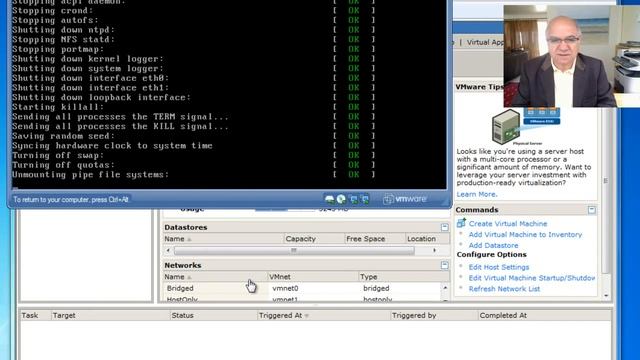Sort tasks by Target column
This screenshot has width=640, height=360.
pyautogui.click(x=110, y=316)
